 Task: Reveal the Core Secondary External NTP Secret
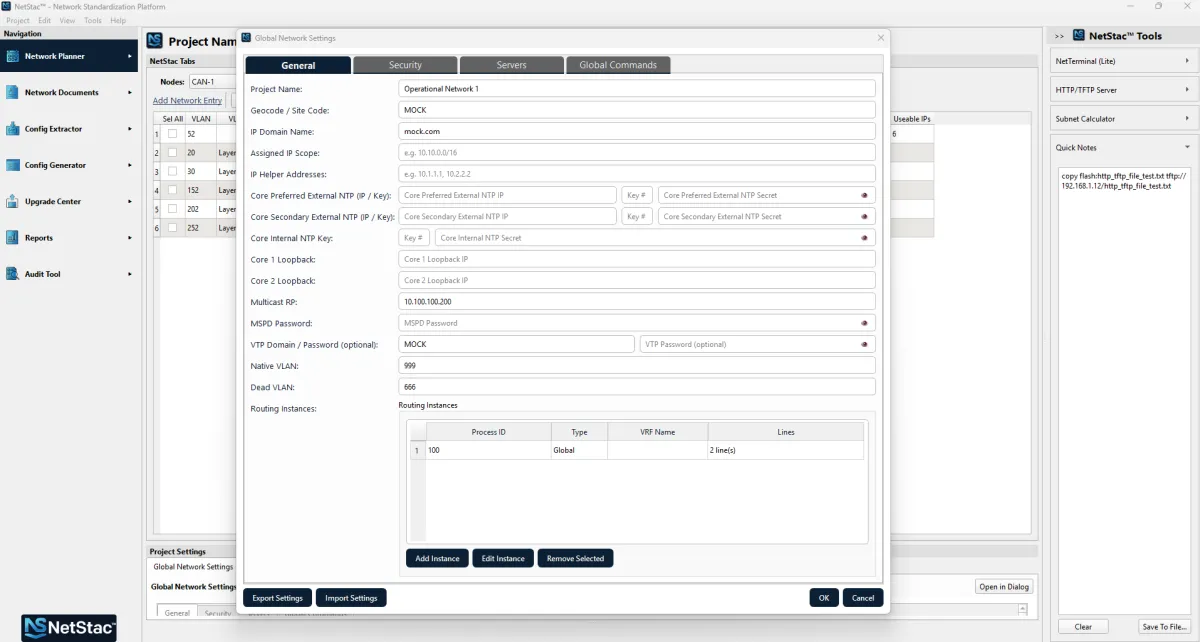click(864, 216)
